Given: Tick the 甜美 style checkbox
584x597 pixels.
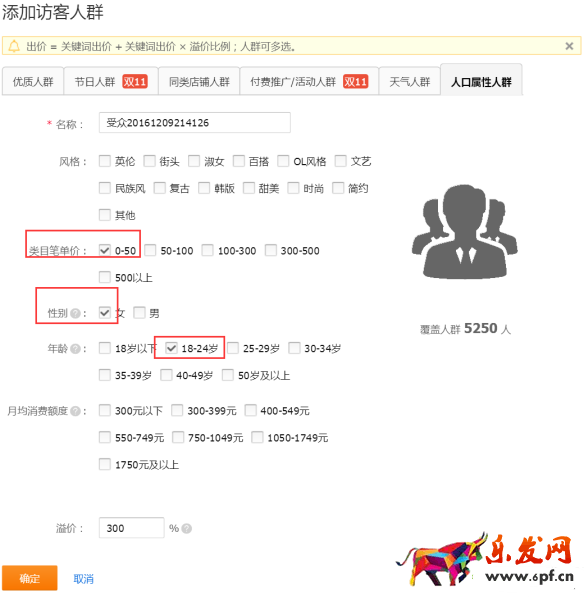Looking at the screenshot, I should click(249, 188).
